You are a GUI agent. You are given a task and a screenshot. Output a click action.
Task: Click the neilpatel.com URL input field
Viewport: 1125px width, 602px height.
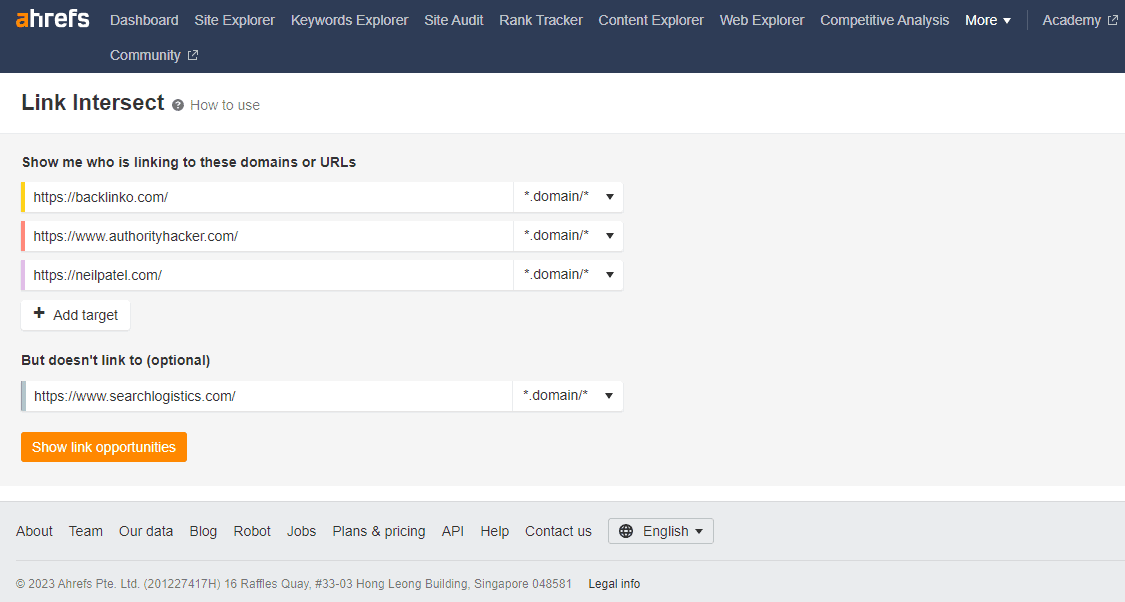pos(269,275)
